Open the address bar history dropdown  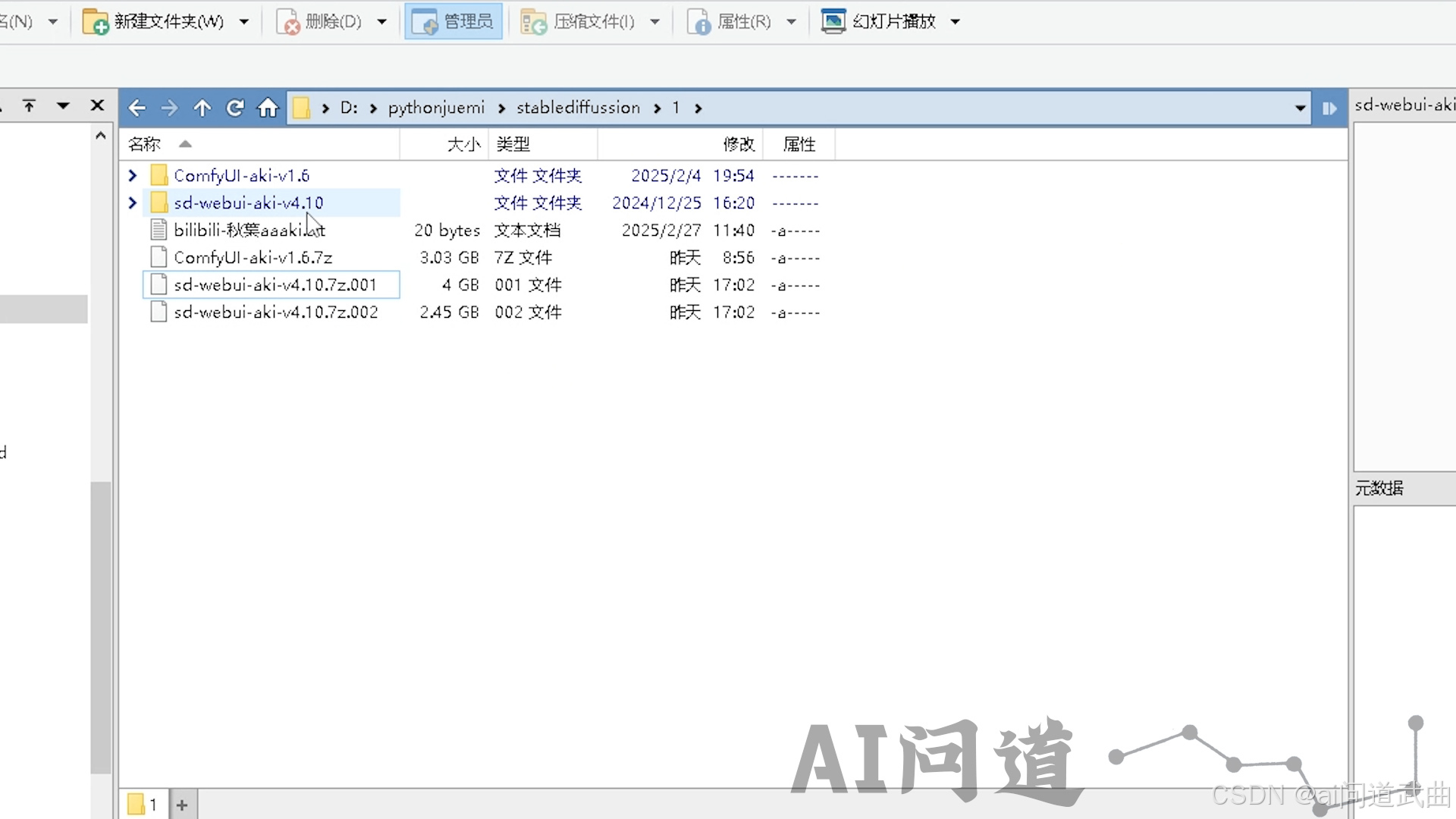point(1300,108)
